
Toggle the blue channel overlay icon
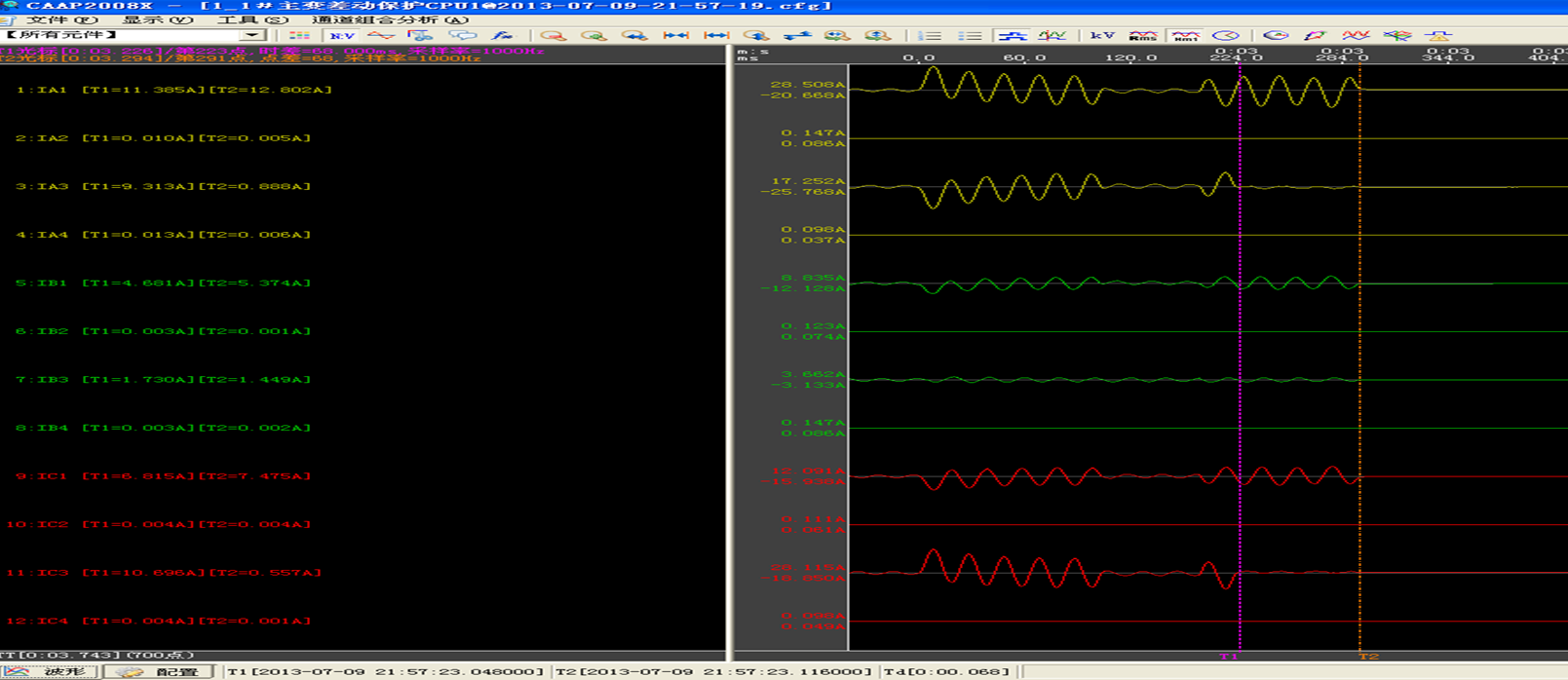(x=1012, y=35)
